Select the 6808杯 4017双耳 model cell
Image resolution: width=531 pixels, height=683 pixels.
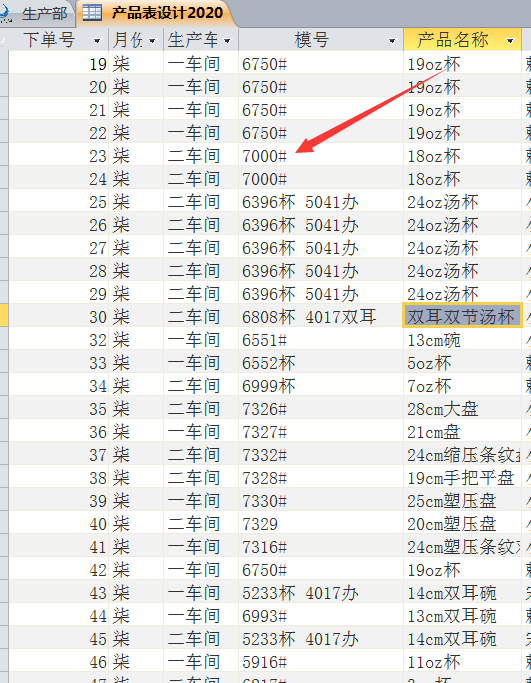click(x=321, y=316)
